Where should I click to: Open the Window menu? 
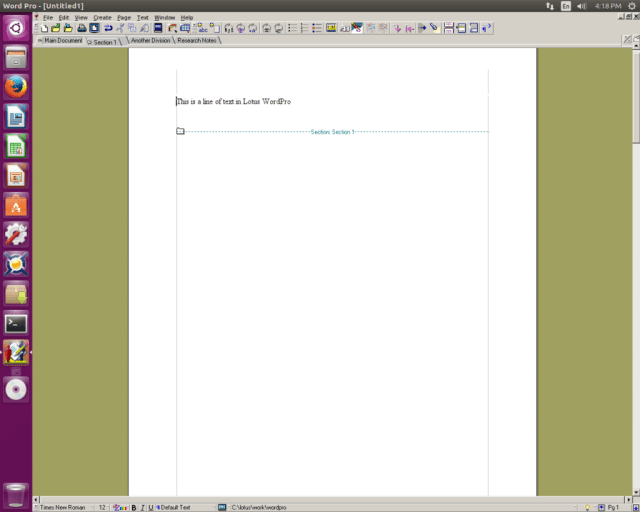[164, 18]
